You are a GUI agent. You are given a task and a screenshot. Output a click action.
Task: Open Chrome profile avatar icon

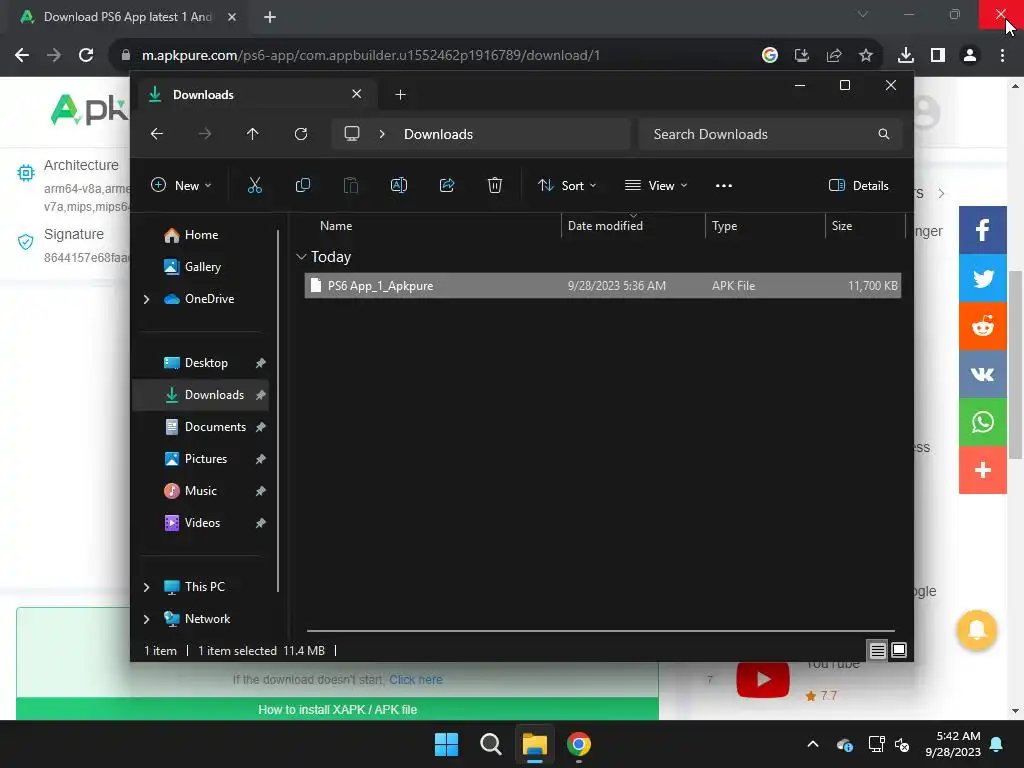coord(970,56)
